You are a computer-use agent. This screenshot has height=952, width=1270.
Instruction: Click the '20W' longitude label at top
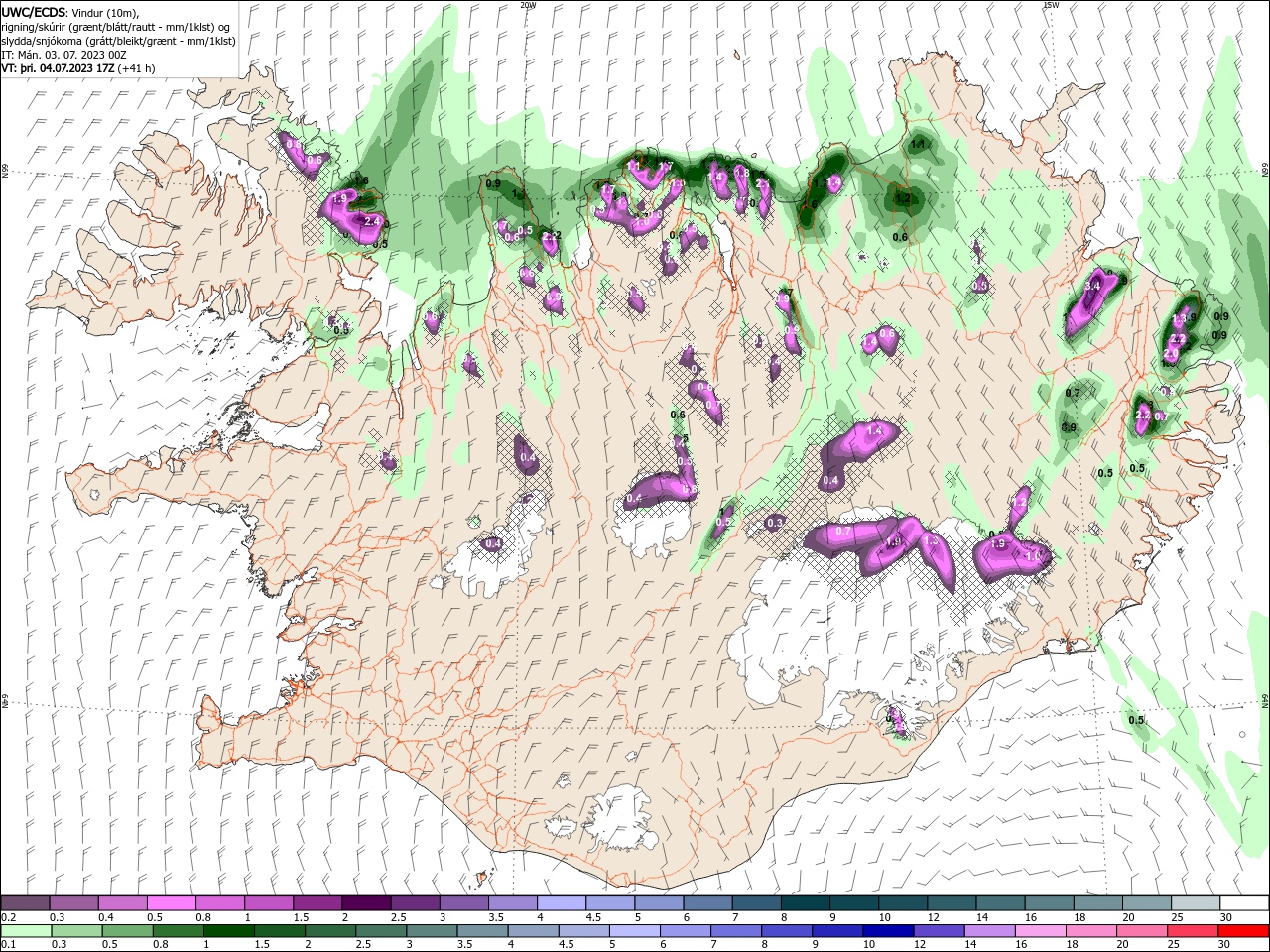coord(528,5)
